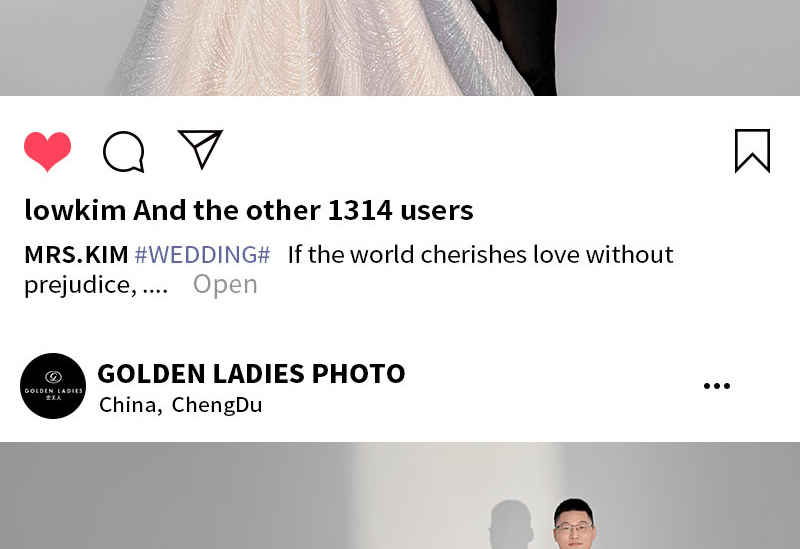Tap caption text about world cherishing love
Screen dimensions: 800x549
click(480, 255)
